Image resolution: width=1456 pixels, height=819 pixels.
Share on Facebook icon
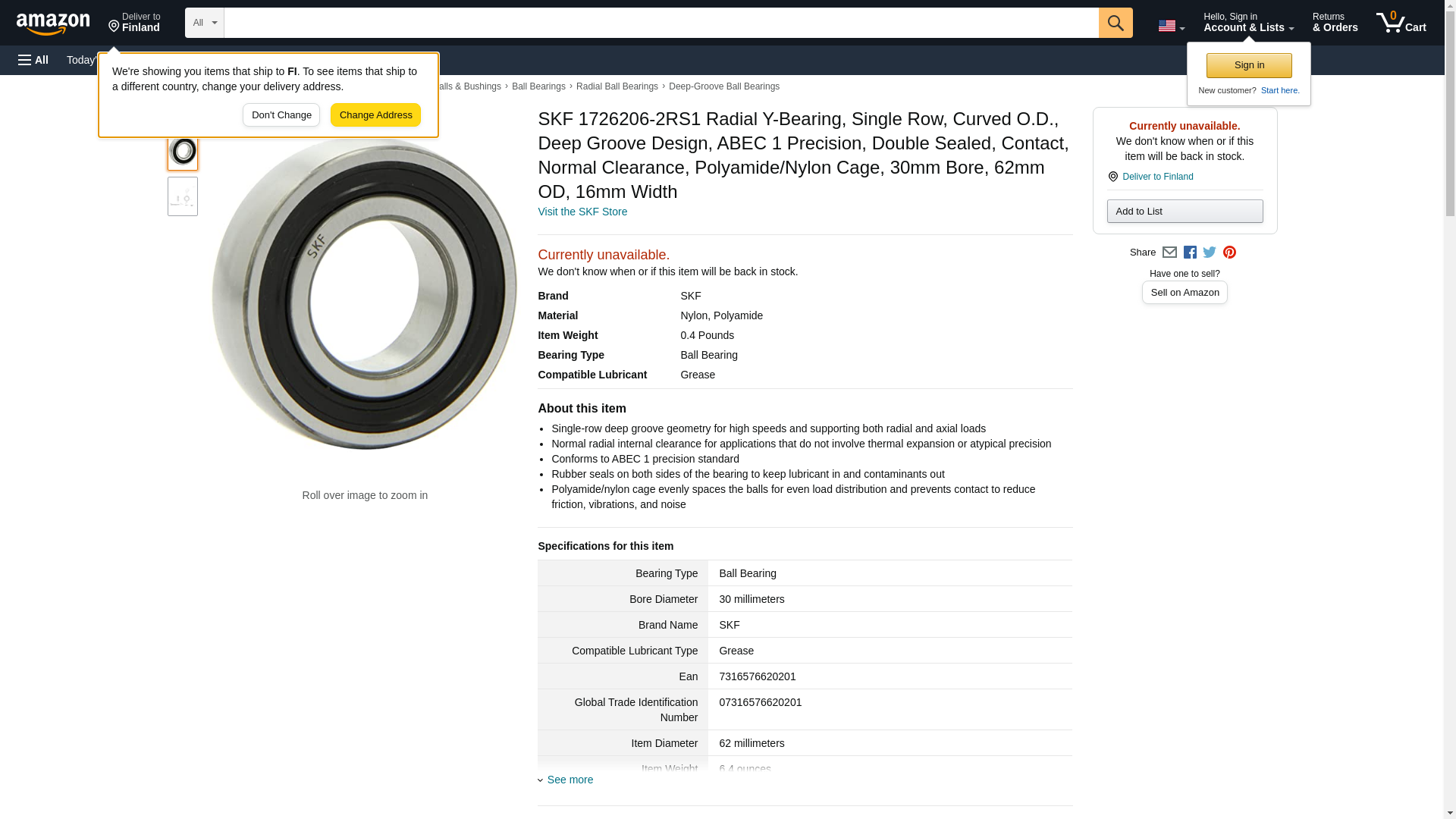click(x=1190, y=253)
